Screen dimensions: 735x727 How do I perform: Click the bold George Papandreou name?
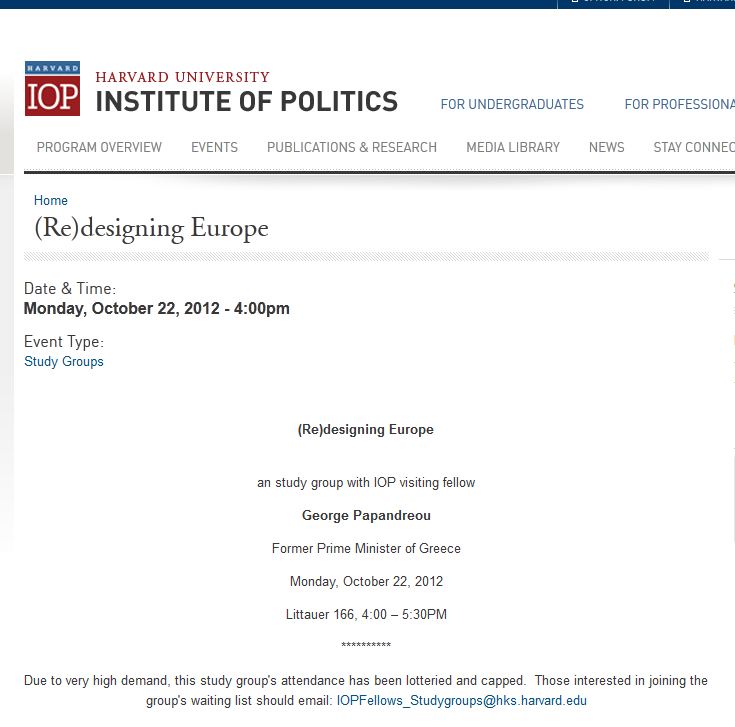coord(366,516)
